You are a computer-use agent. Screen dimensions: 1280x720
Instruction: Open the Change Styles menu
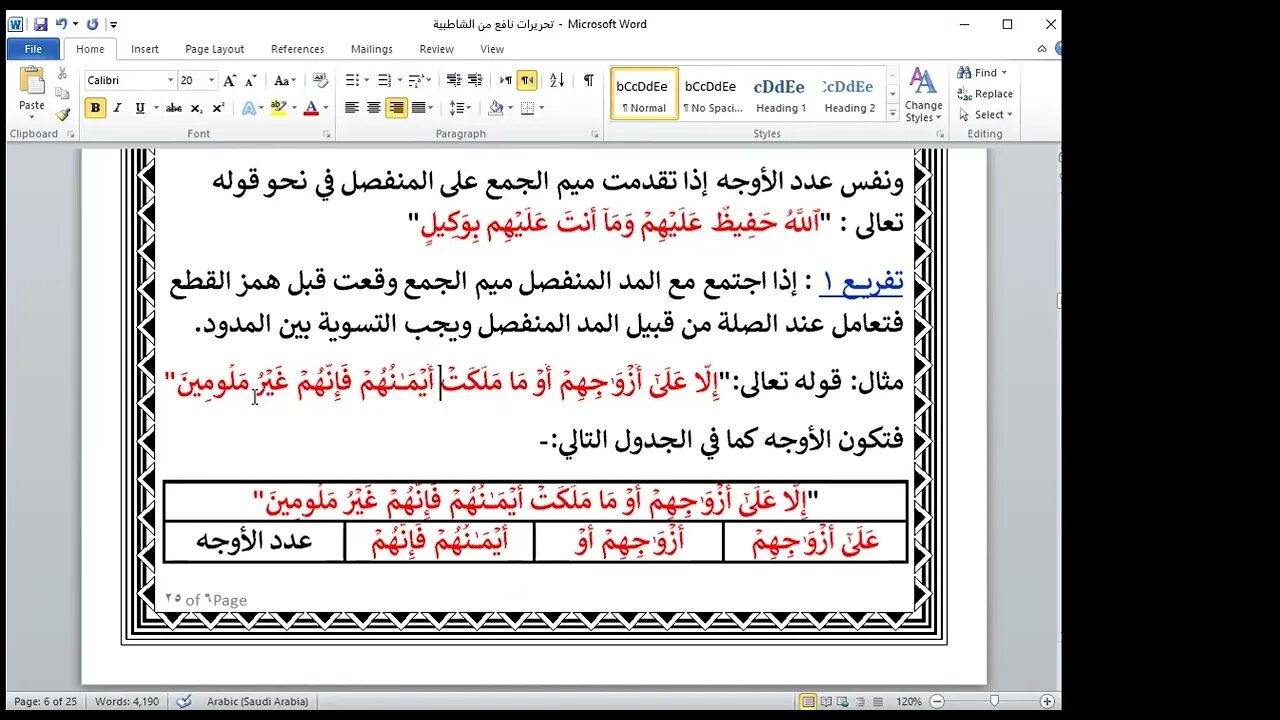pyautogui.click(x=923, y=95)
